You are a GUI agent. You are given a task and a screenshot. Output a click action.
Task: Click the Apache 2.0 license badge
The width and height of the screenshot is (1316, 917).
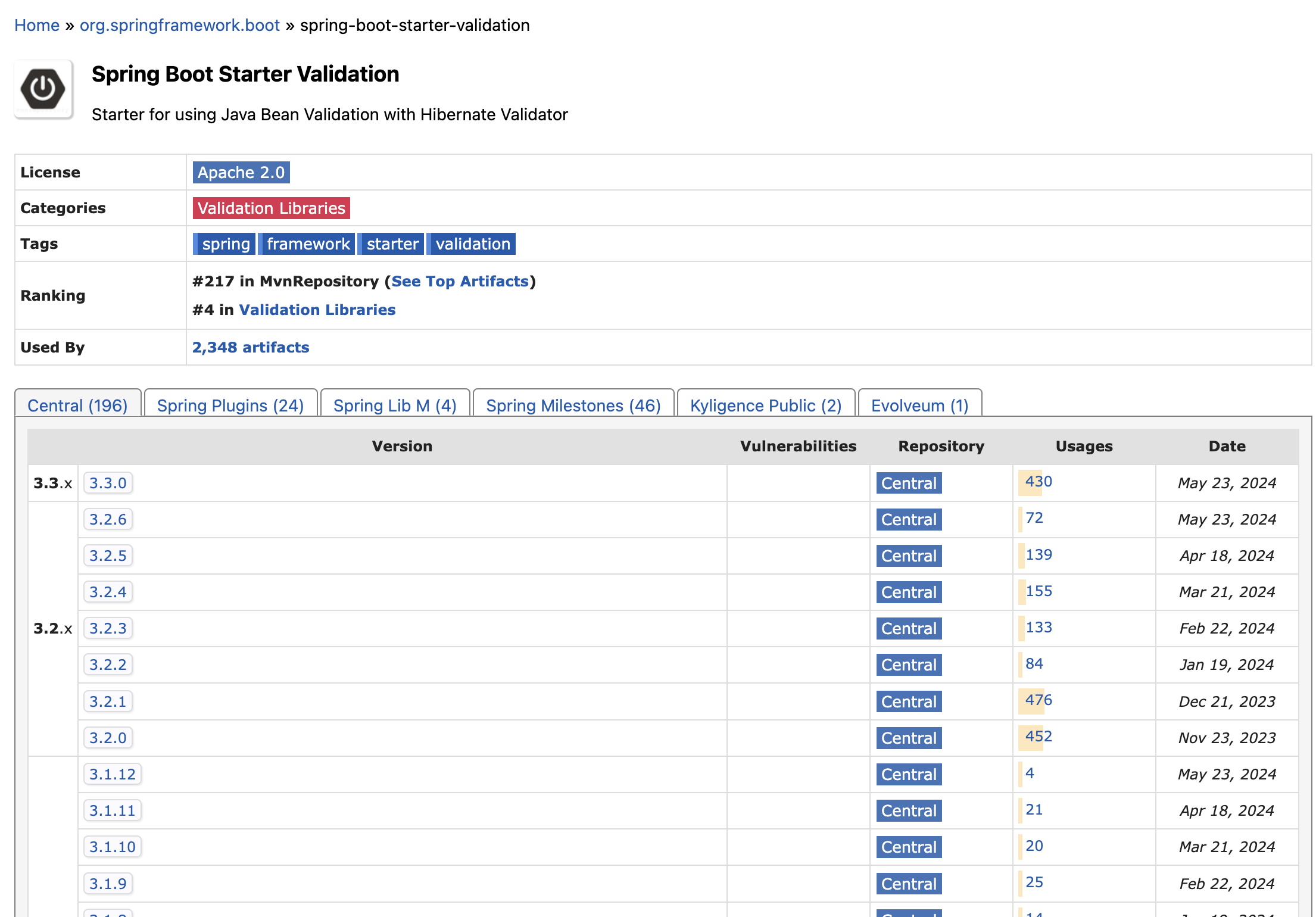(x=241, y=172)
